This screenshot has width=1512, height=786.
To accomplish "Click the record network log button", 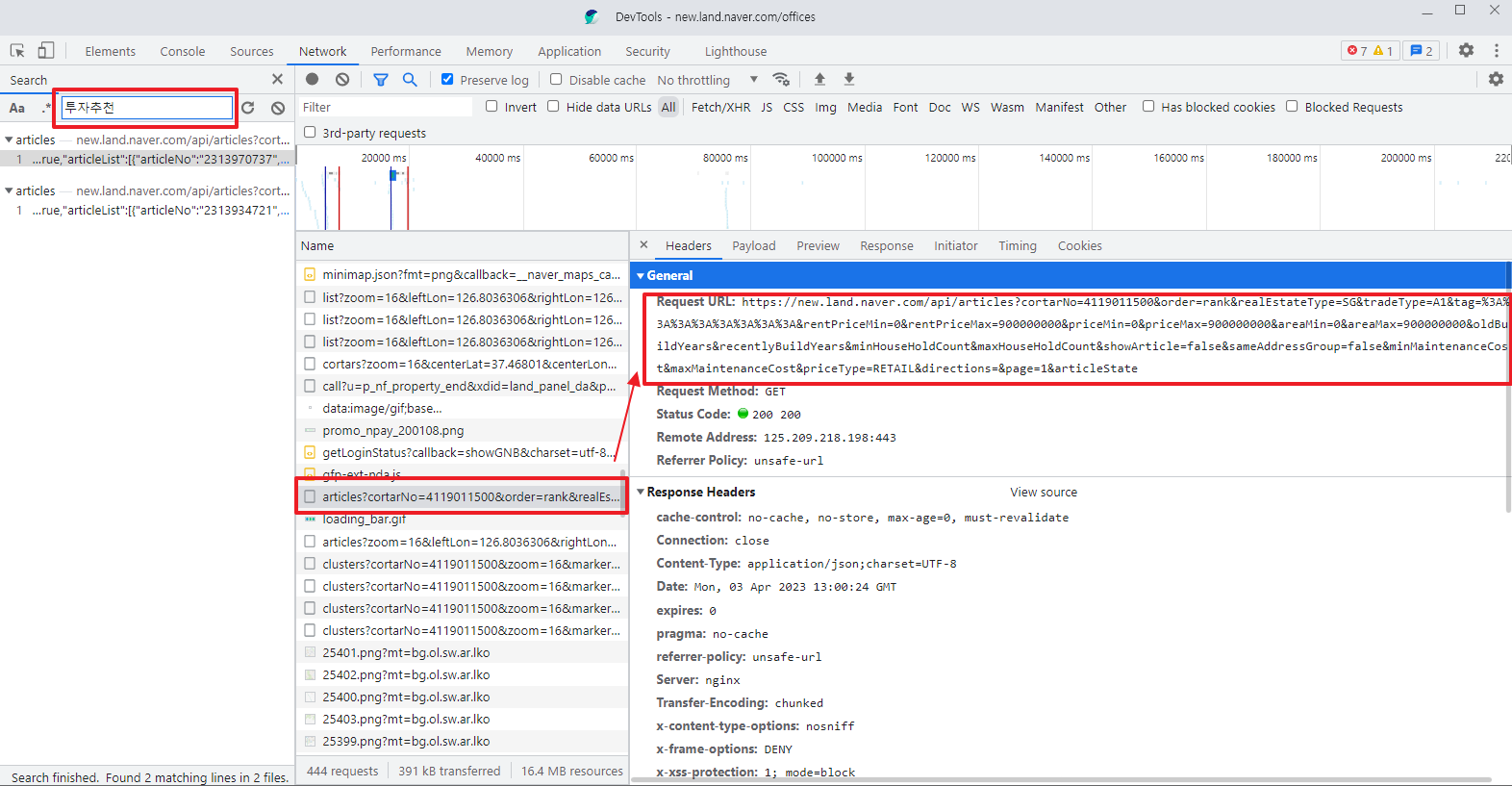I will pyautogui.click(x=313, y=80).
